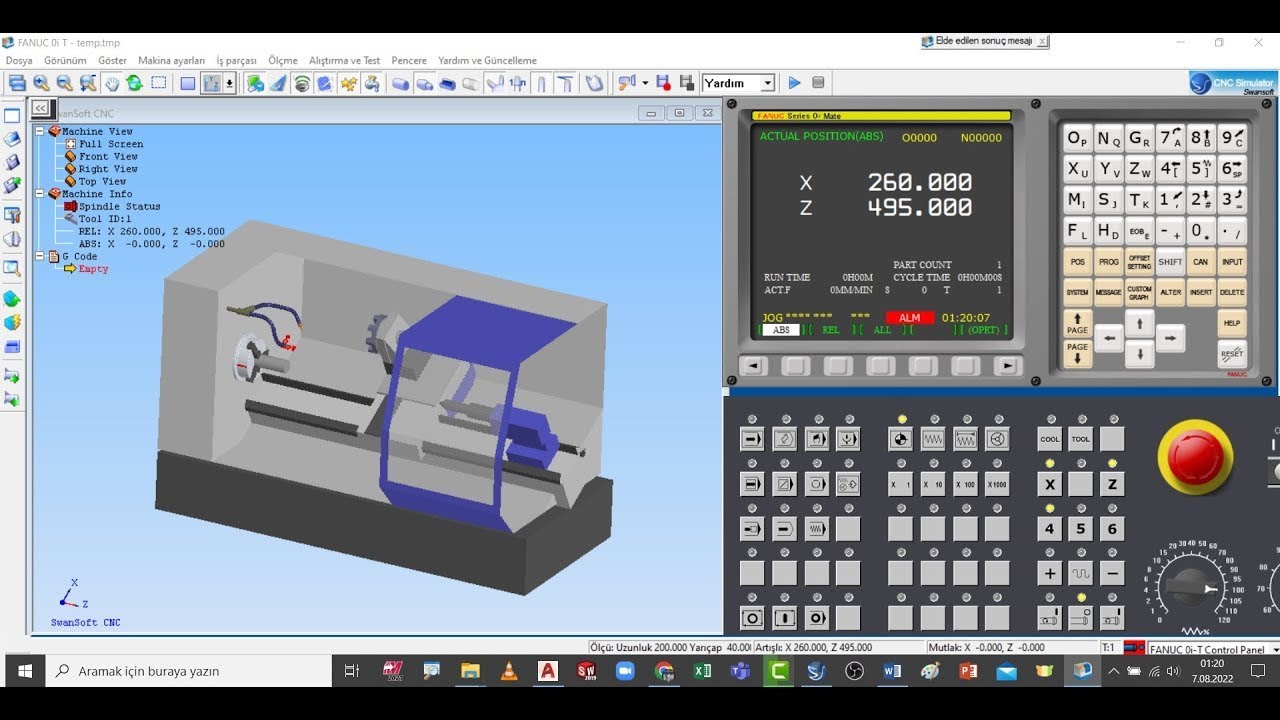Click the blue run play icon
Screen dimensions: 1280x720
tap(795, 83)
